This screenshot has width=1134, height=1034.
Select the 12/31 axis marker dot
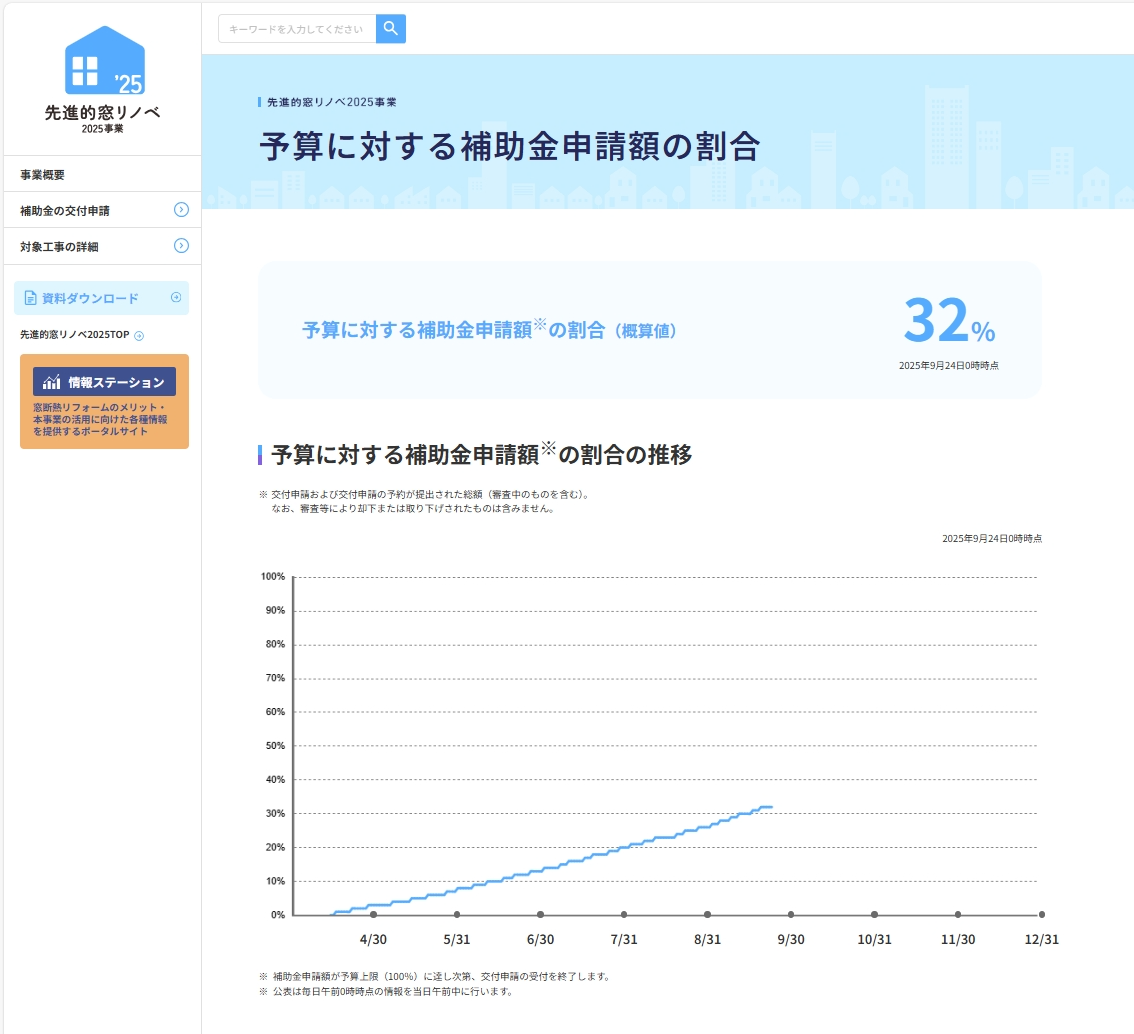pos(1041,914)
